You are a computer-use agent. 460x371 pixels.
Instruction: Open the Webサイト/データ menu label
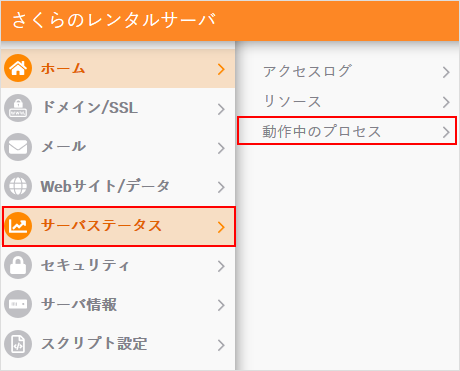105,186
